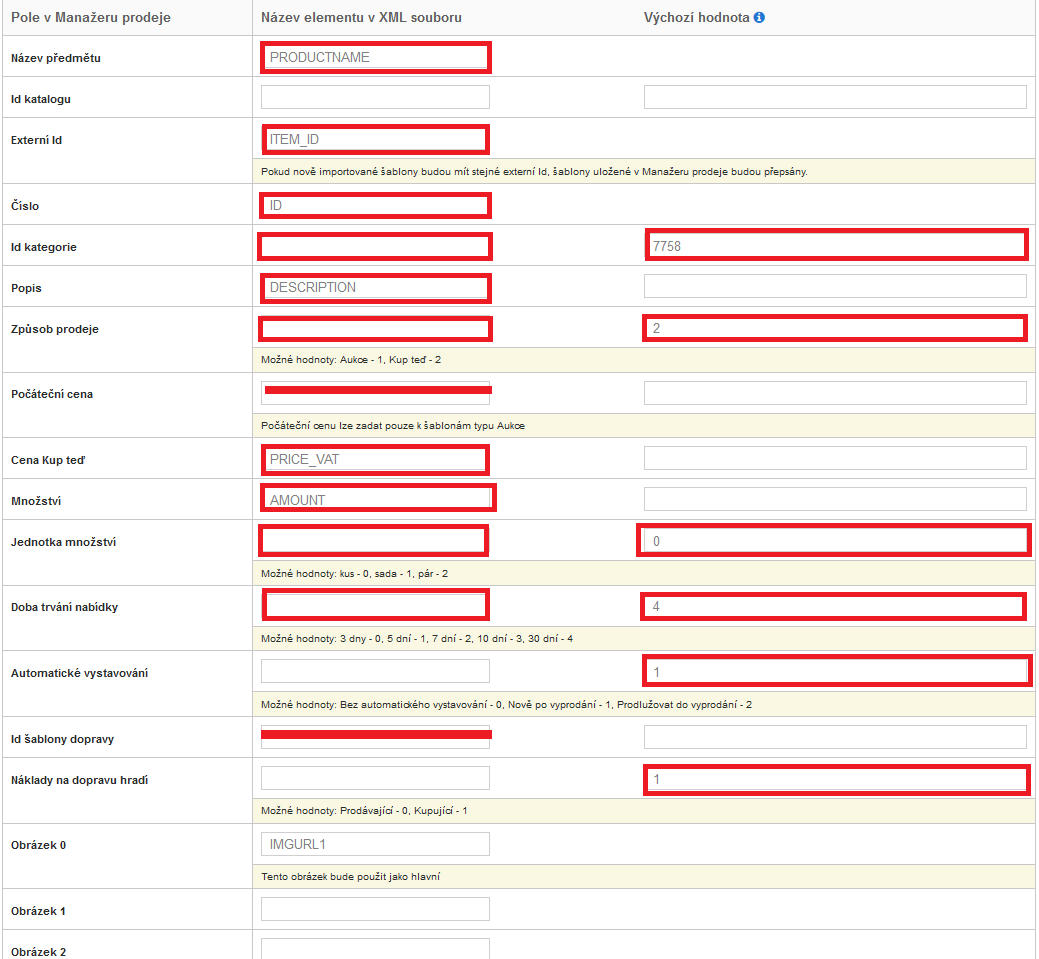This screenshot has width=1039, height=959.
Task: Click the PRODUCTNAME XML element field
Action: click(x=375, y=57)
